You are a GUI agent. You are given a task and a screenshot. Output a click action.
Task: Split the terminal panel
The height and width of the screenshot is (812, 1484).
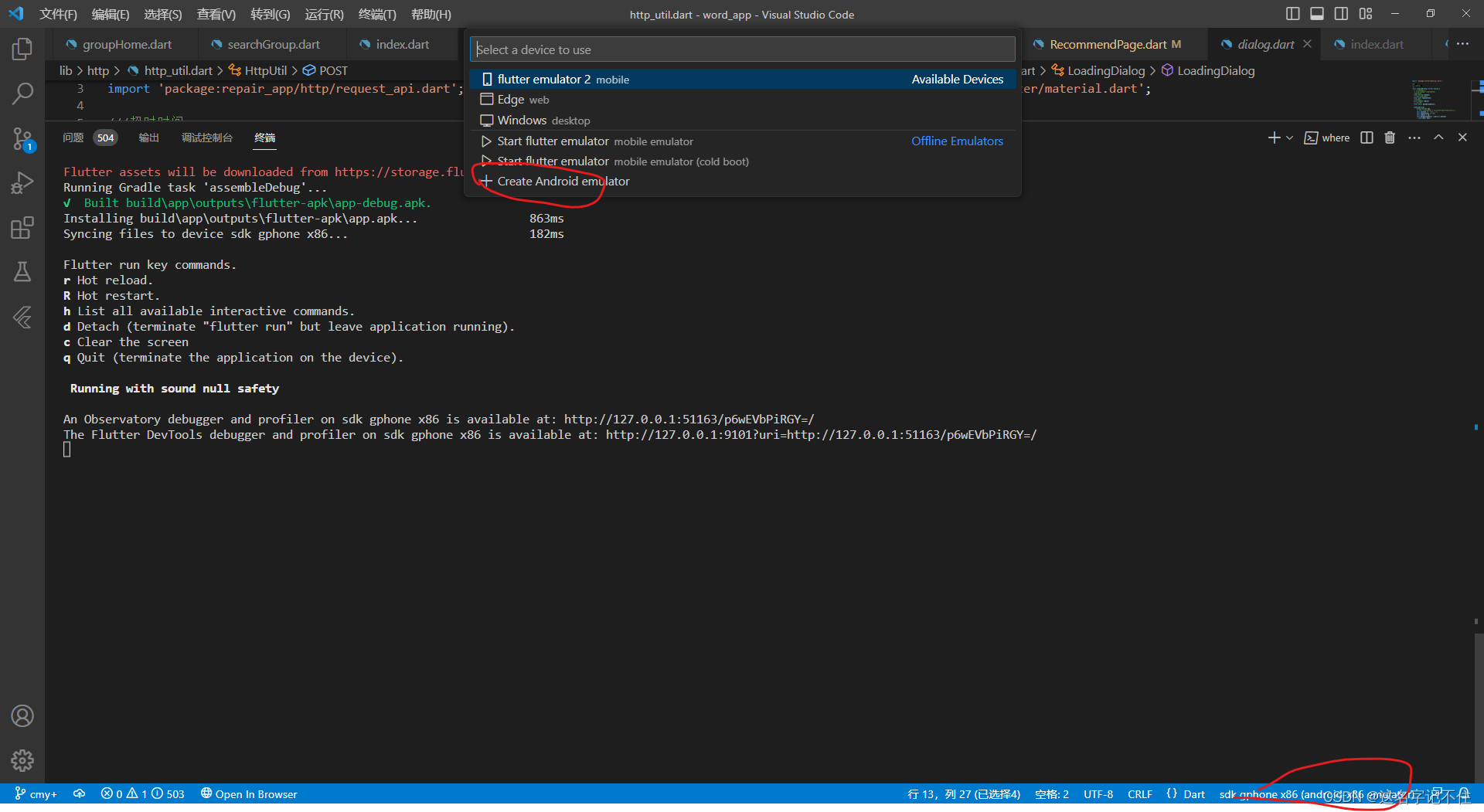[x=1367, y=138]
